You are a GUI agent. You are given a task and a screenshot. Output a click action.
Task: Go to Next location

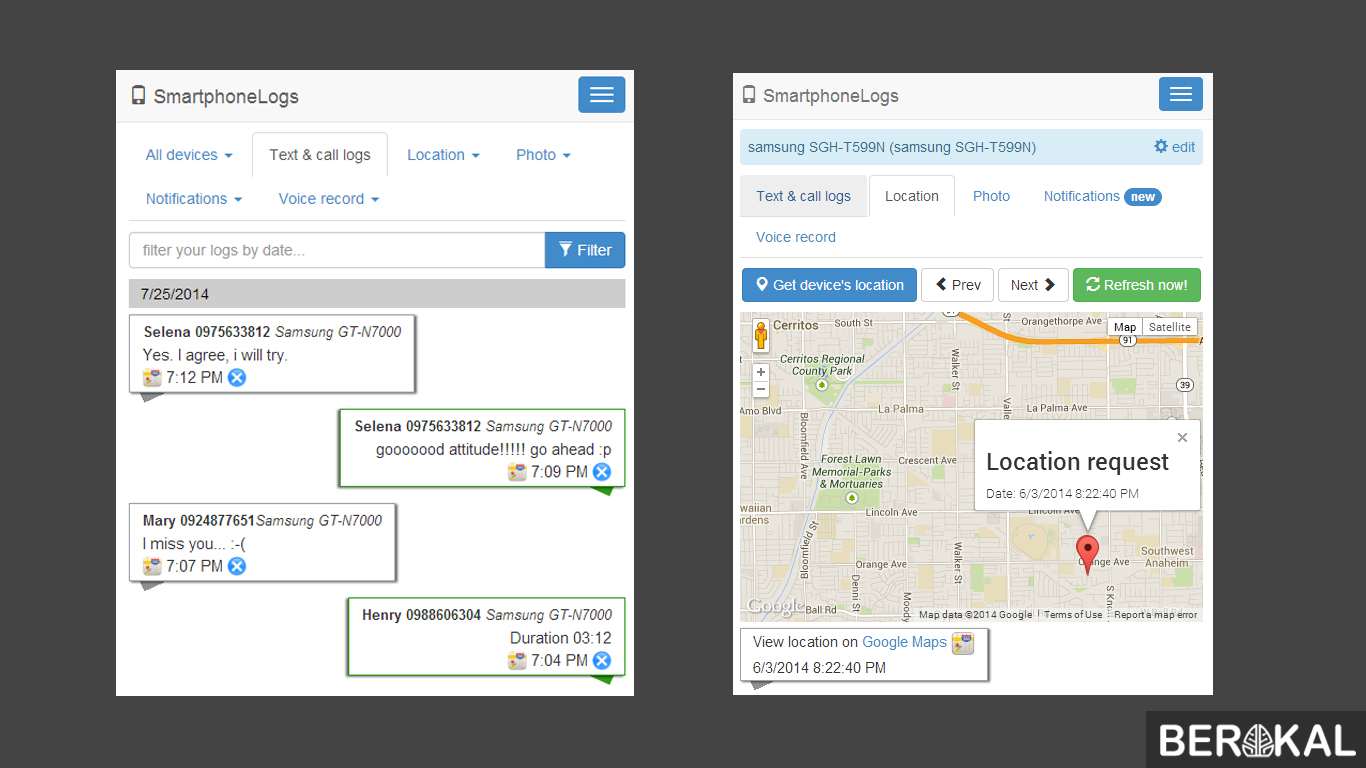tap(1033, 285)
